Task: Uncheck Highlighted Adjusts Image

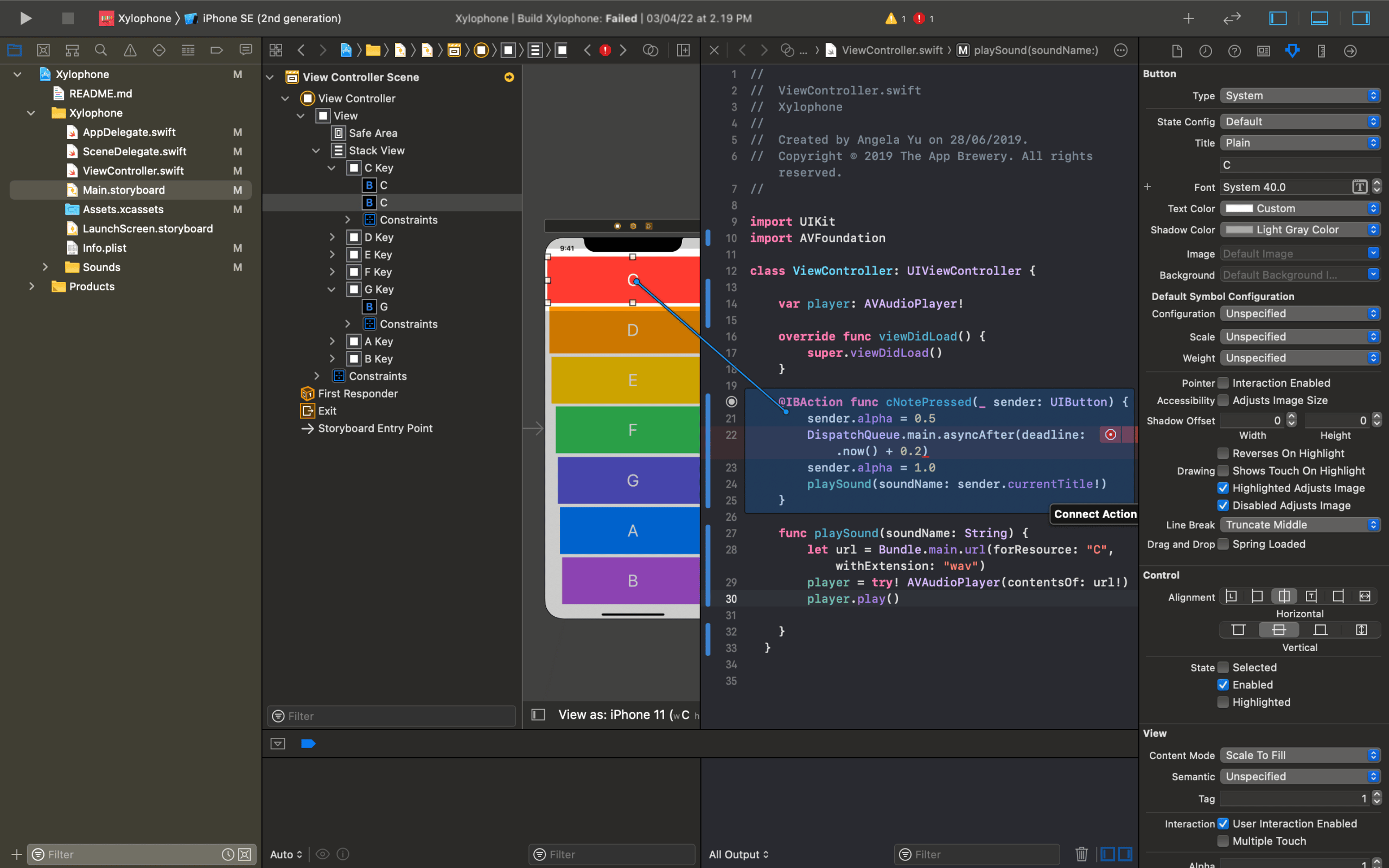Action: pyautogui.click(x=1223, y=488)
